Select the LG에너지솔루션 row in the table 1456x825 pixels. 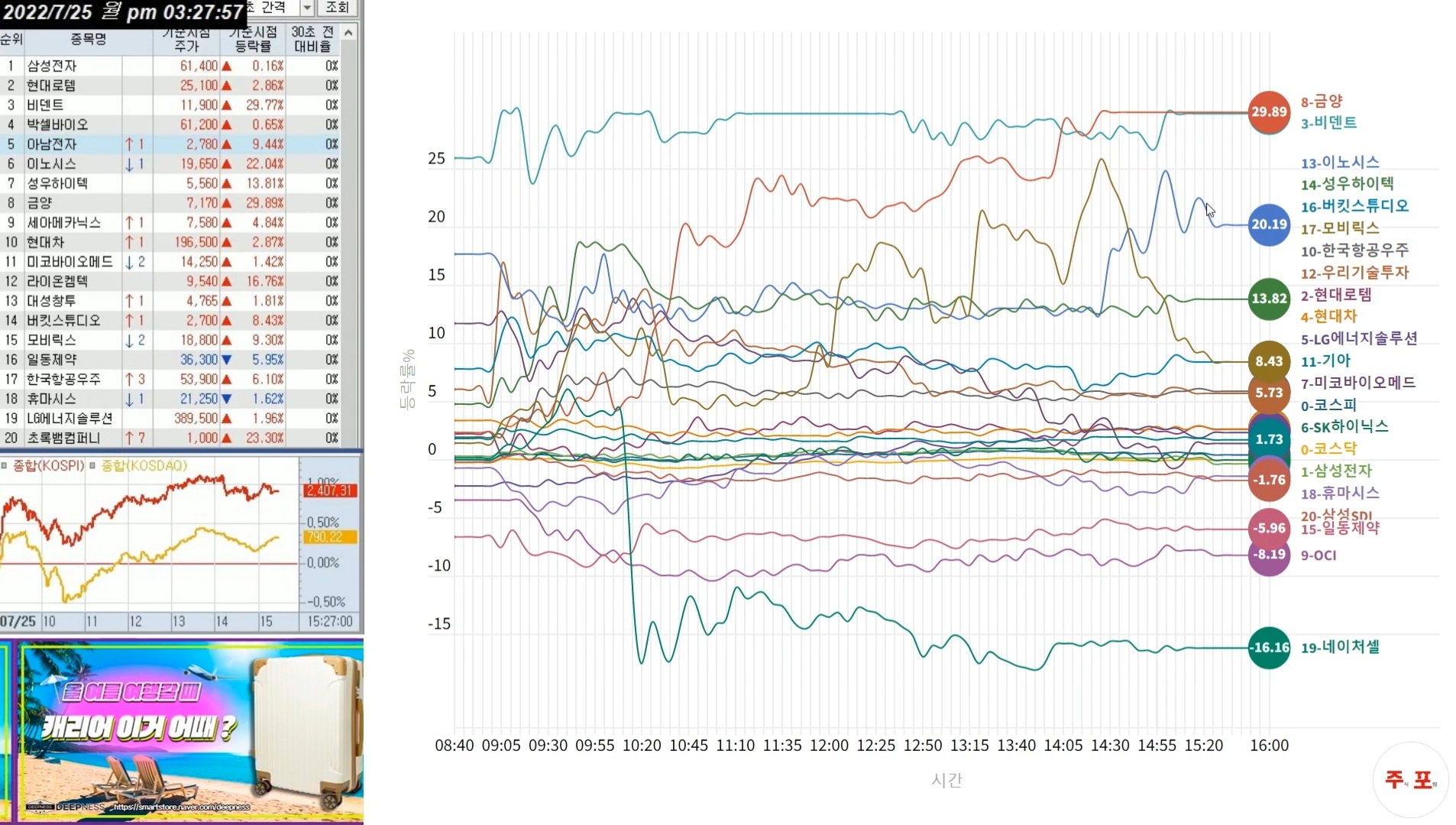(170, 419)
